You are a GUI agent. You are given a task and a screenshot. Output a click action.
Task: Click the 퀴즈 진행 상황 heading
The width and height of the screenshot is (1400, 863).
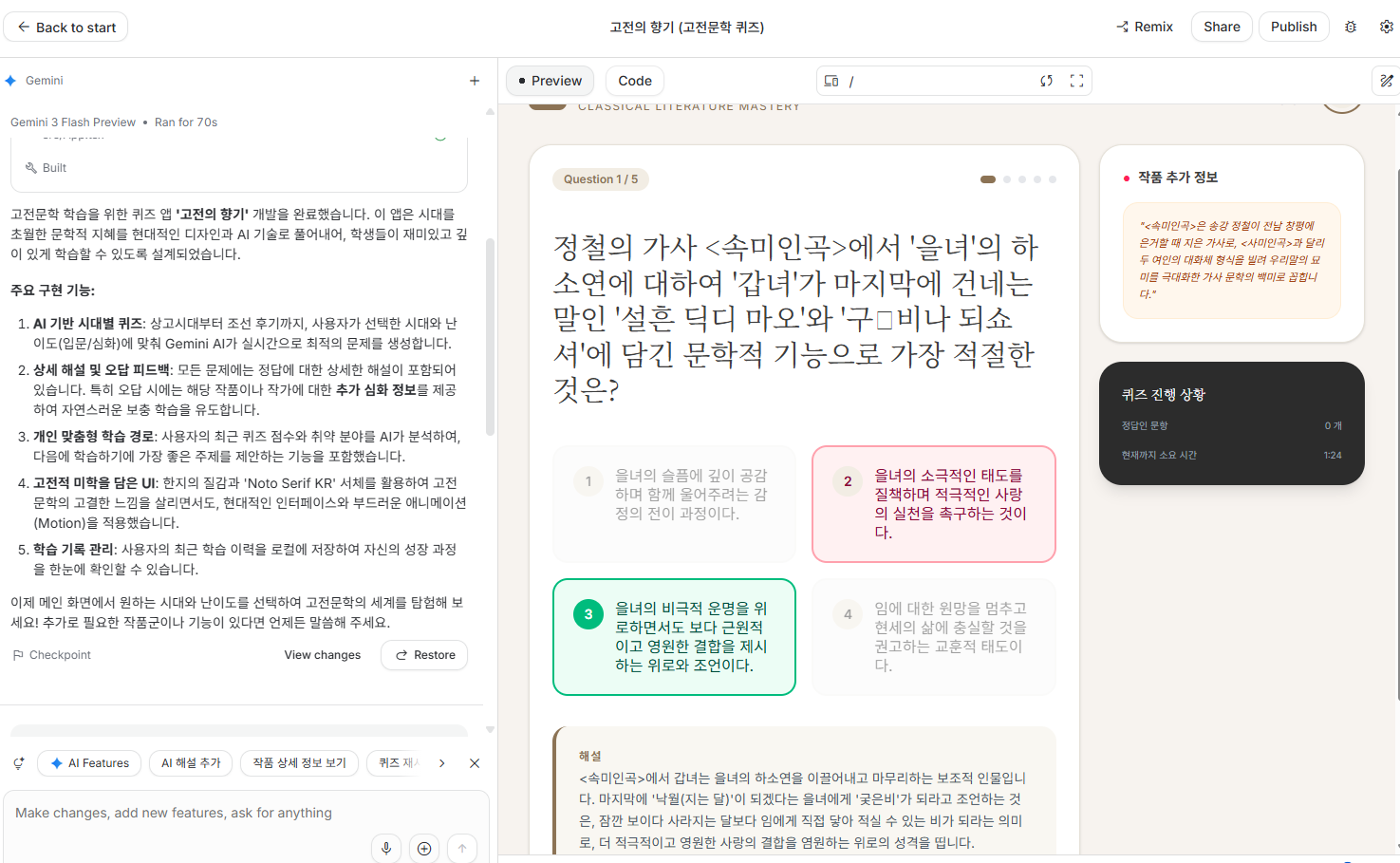1163,395
